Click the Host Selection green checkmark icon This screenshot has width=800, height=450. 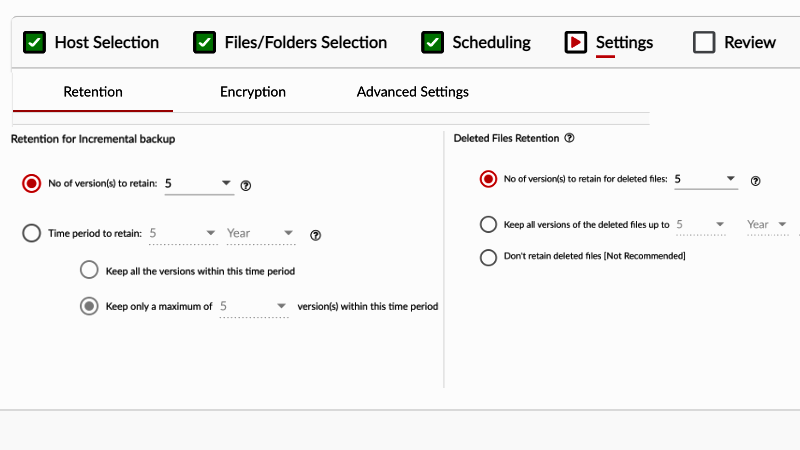(x=34, y=42)
